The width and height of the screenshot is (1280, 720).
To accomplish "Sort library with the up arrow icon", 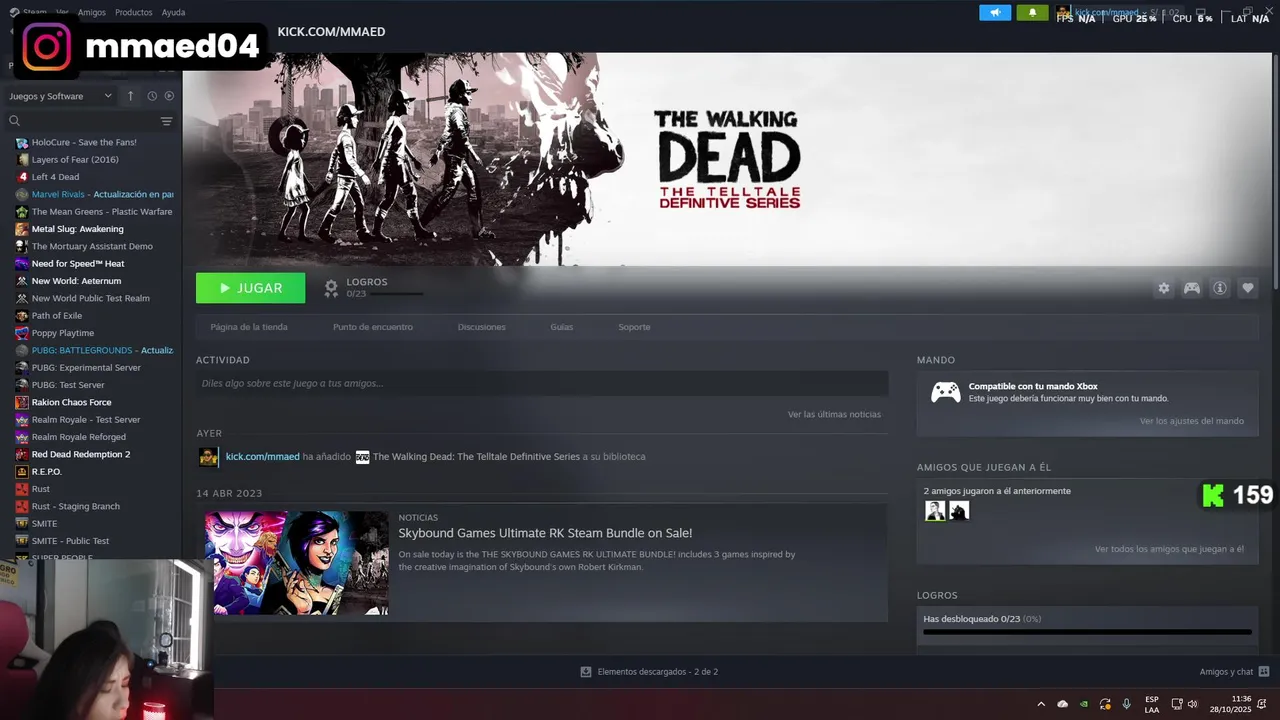I will [x=130, y=96].
